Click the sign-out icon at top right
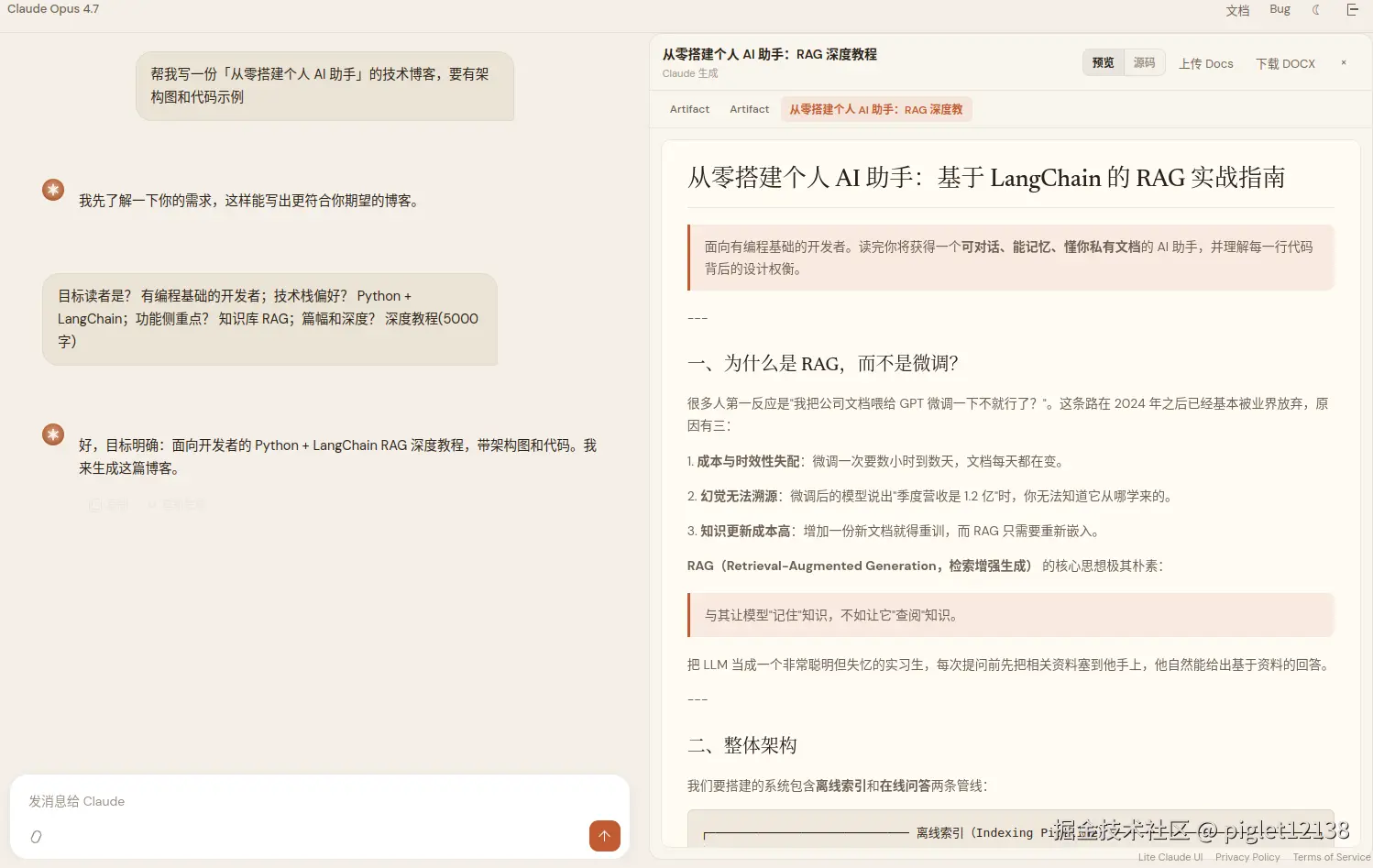Viewport: 1373px width, 868px height. coord(1352,10)
